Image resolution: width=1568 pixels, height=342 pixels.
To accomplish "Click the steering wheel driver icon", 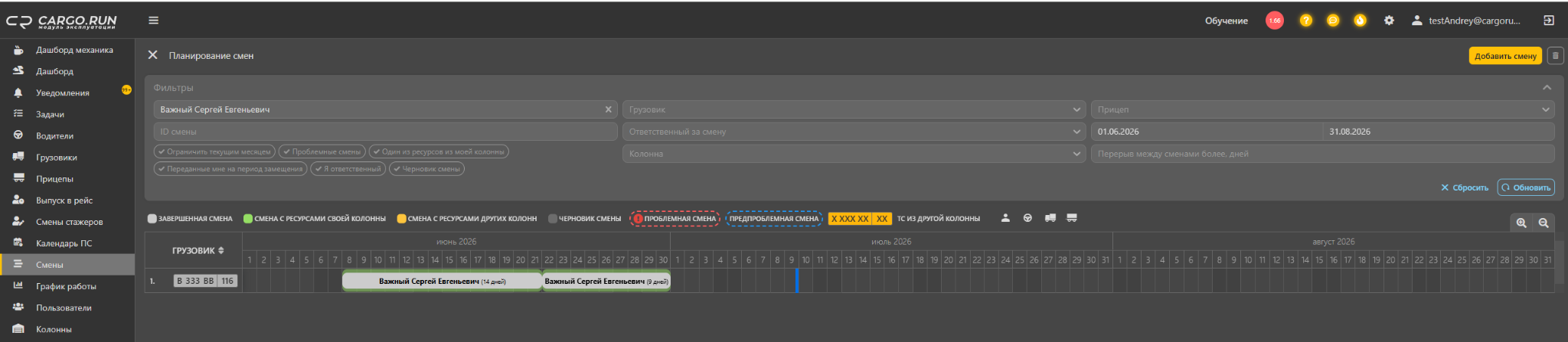I will [x=1027, y=218].
